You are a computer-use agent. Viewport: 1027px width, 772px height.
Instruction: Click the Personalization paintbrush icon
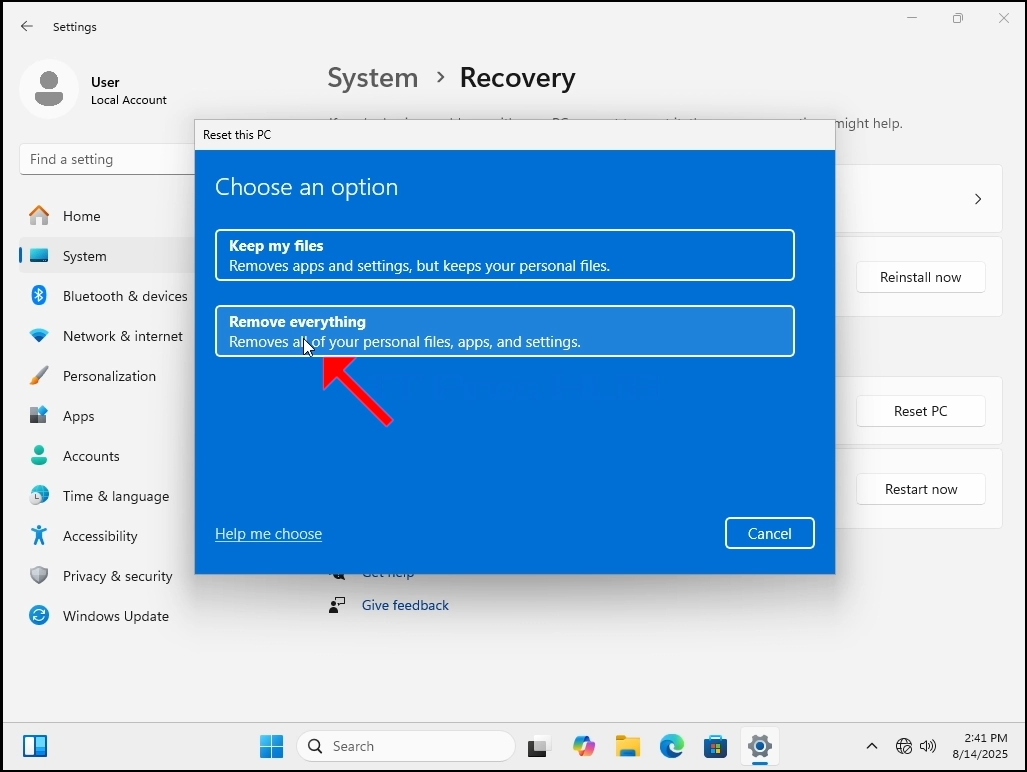tap(39, 375)
